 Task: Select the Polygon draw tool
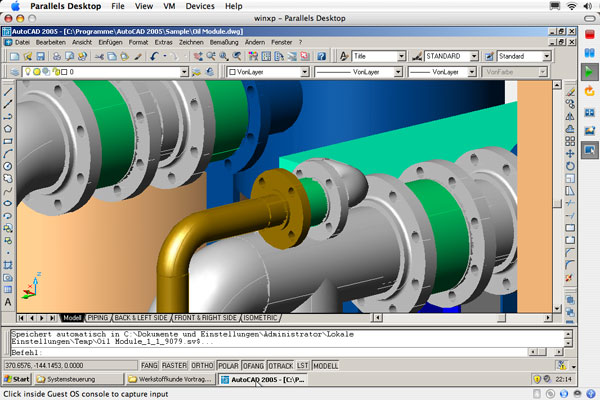(x=8, y=129)
